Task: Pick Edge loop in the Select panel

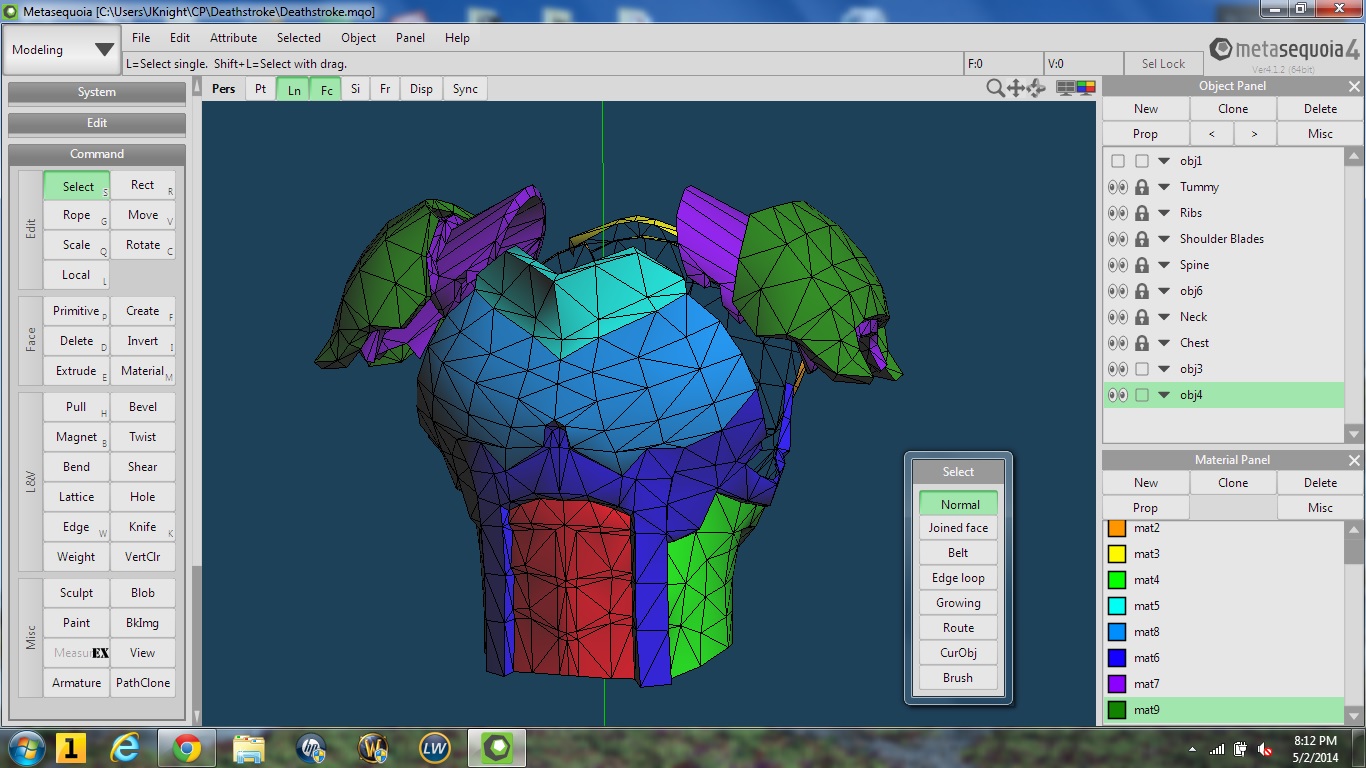Action: [958, 578]
